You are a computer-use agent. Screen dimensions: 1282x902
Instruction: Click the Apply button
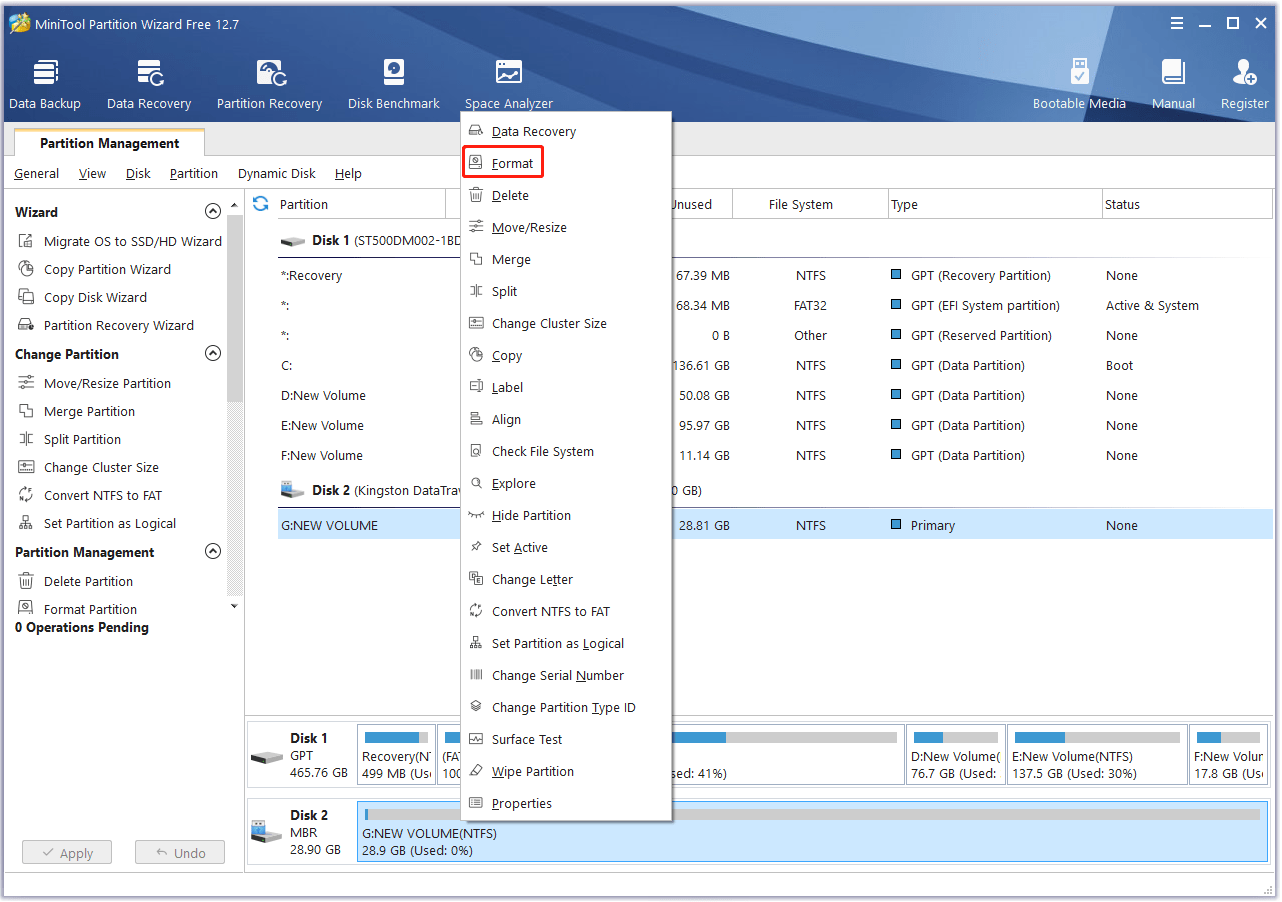tap(66, 852)
